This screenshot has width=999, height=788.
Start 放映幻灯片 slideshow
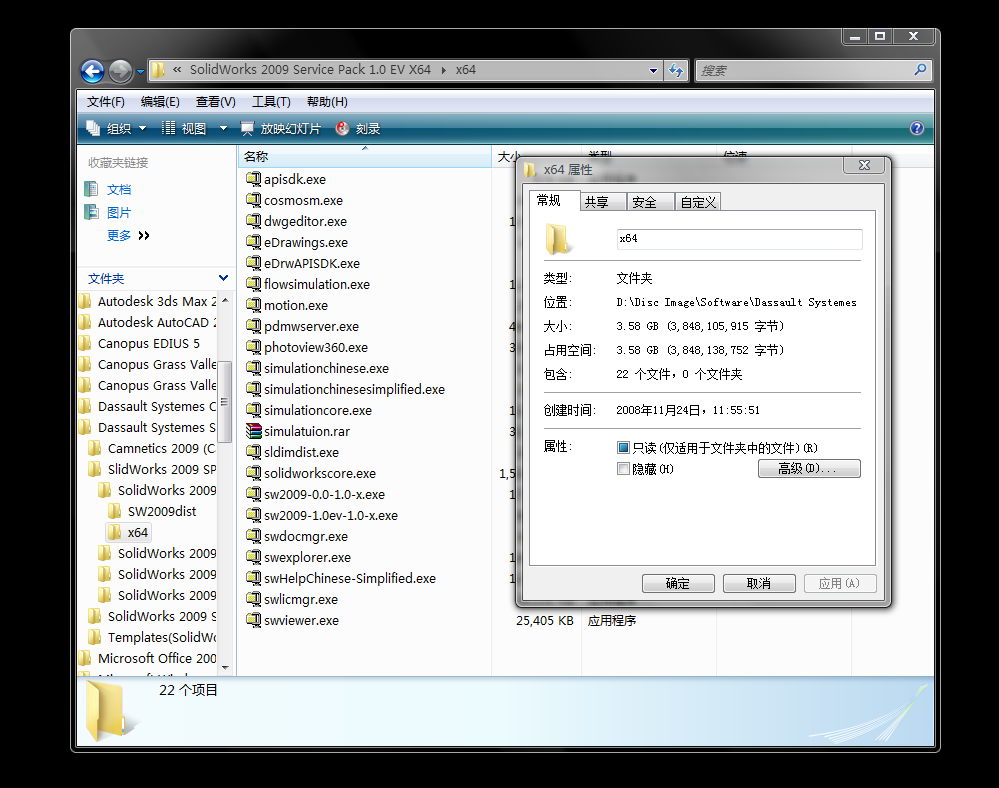point(280,129)
